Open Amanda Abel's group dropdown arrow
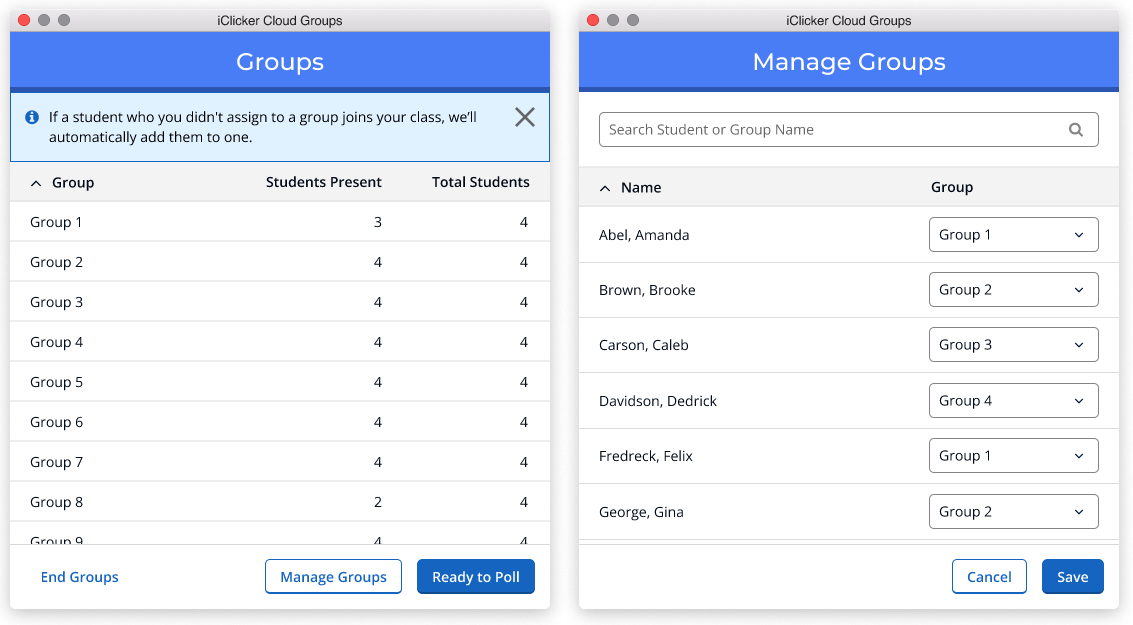The width and height of the screenshot is (1133, 625). pyautogui.click(x=1081, y=234)
